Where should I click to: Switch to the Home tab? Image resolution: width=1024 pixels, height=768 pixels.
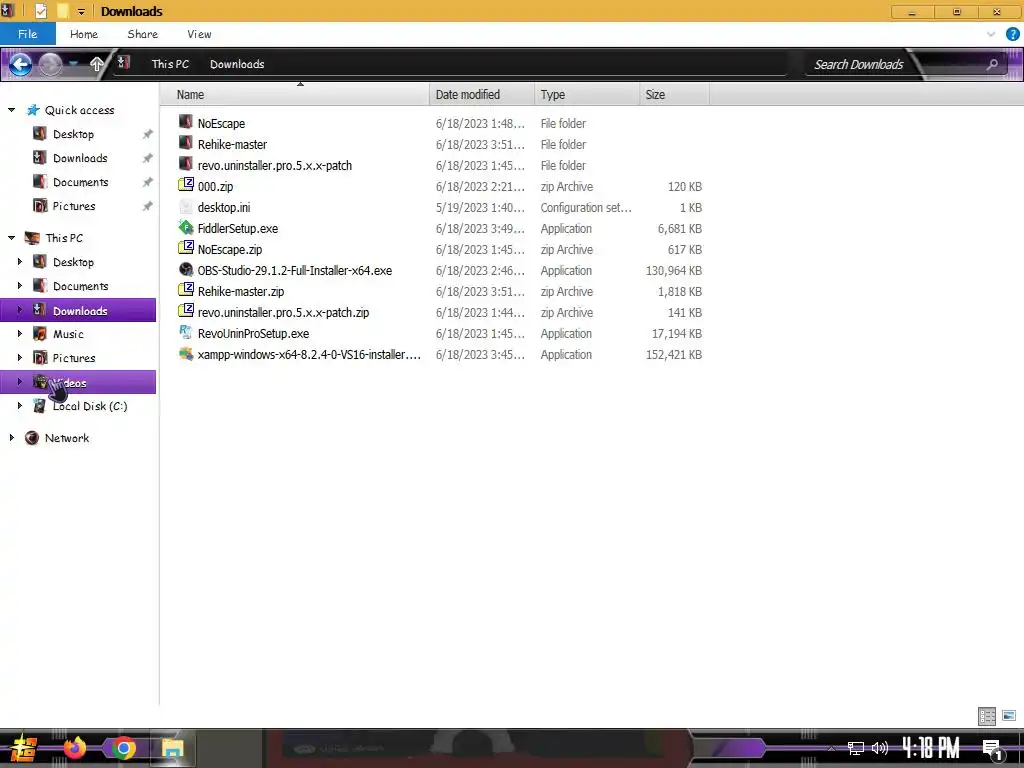tap(84, 34)
